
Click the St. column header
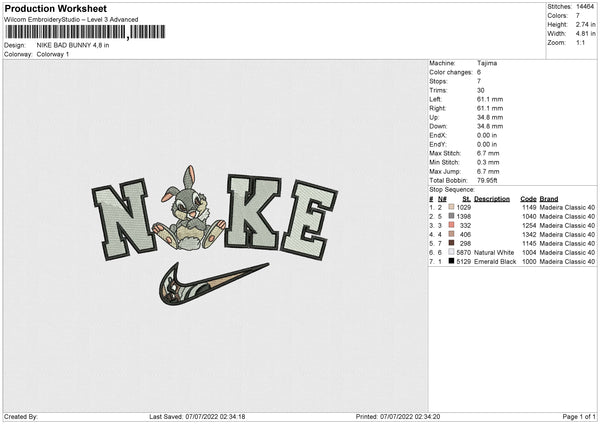(x=466, y=199)
